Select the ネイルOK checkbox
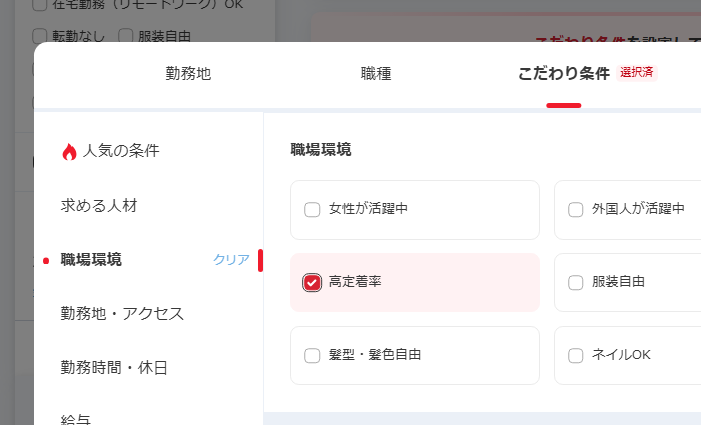The height and width of the screenshot is (425, 701). (x=576, y=355)
